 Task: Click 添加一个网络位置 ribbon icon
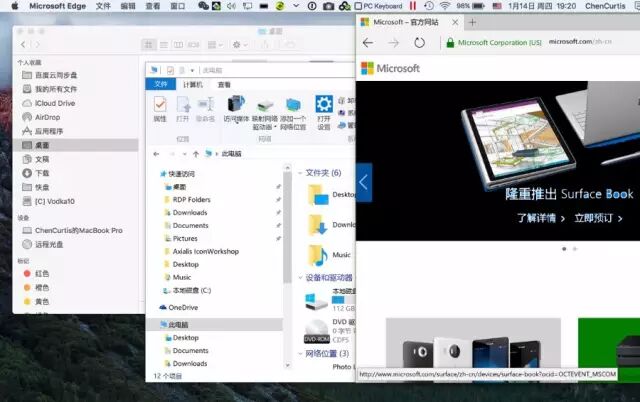pyautogui.click(x=293, y=113)
